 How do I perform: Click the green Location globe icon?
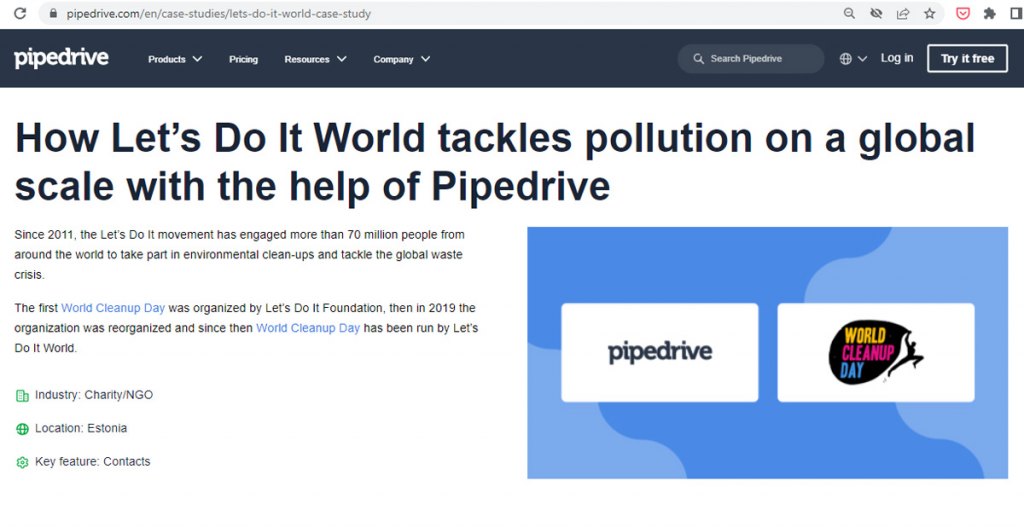(22, 429)
